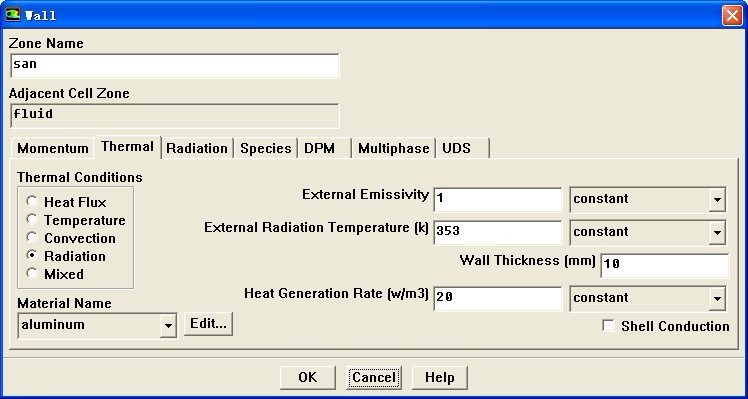Switch to the UDS tab
This screenshot has width=748, height=399.
point(462,148)
